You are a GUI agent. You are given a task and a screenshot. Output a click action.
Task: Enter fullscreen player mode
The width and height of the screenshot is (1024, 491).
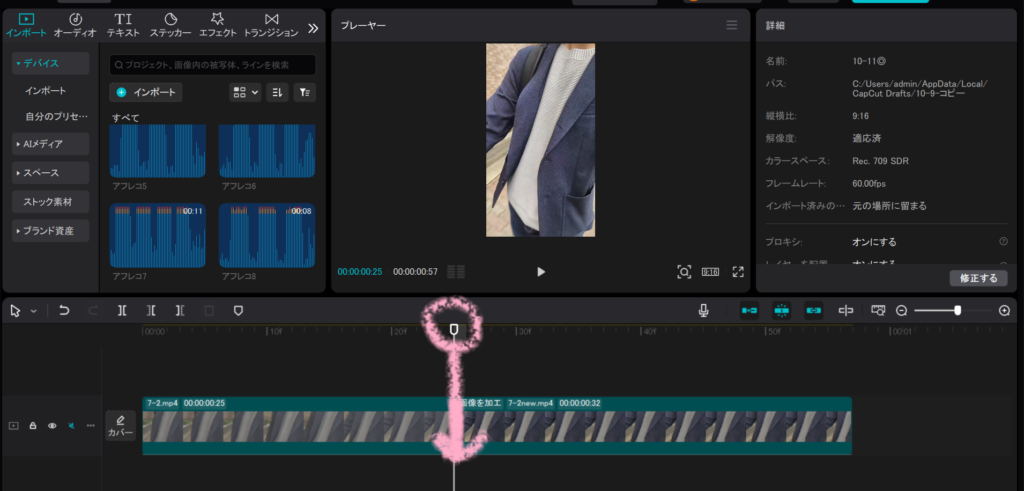click(x=738, y=272)
